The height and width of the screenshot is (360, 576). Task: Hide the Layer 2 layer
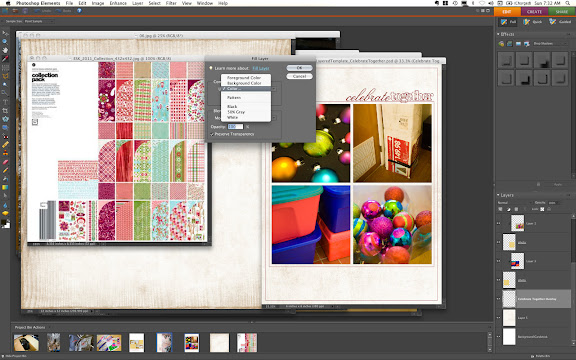[x=498, y=223]
